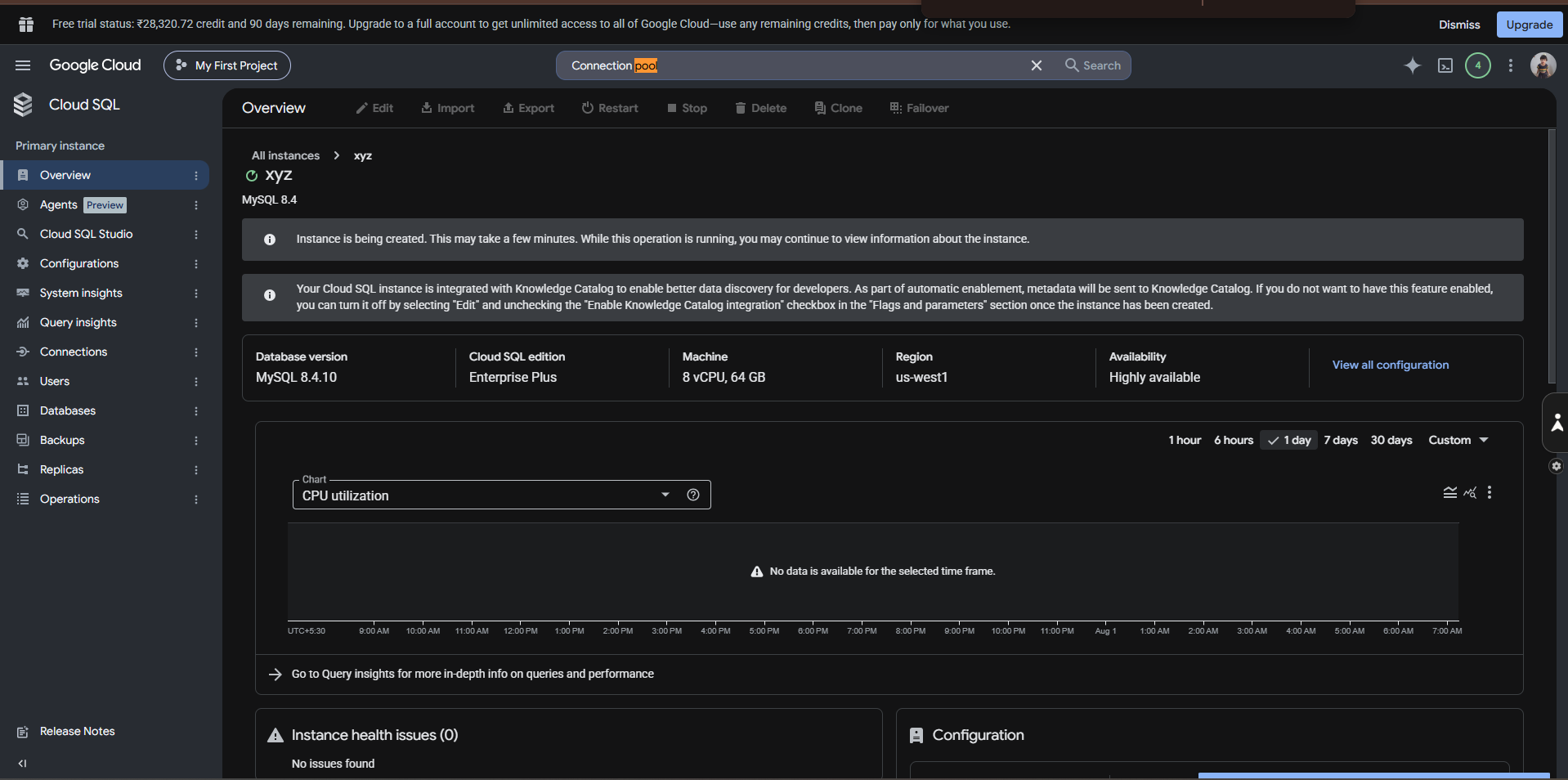
Task: Collapse the left navigation panel
Action: point(23,764)
